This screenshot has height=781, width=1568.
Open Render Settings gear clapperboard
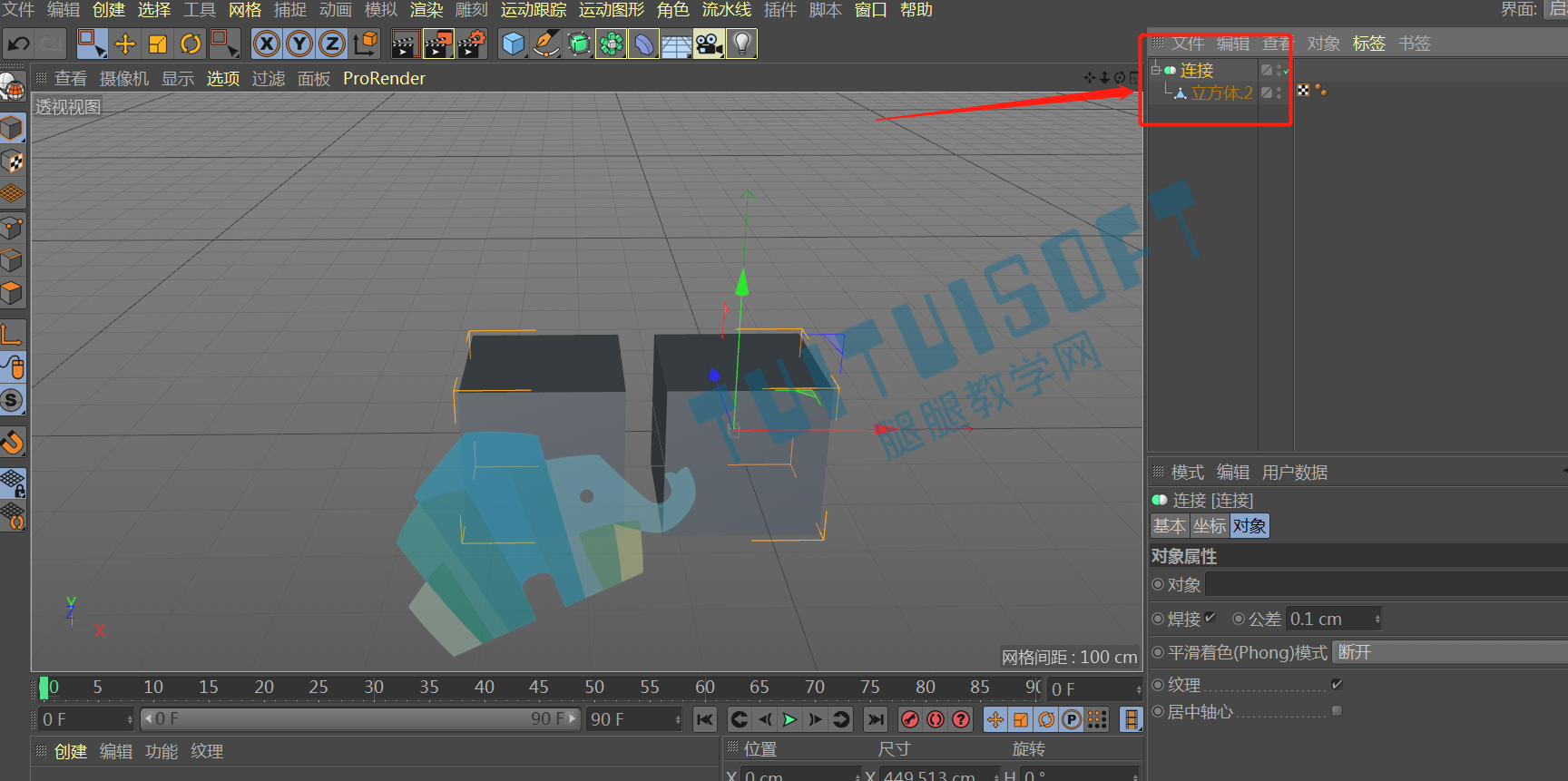click(x=471, y=44)
